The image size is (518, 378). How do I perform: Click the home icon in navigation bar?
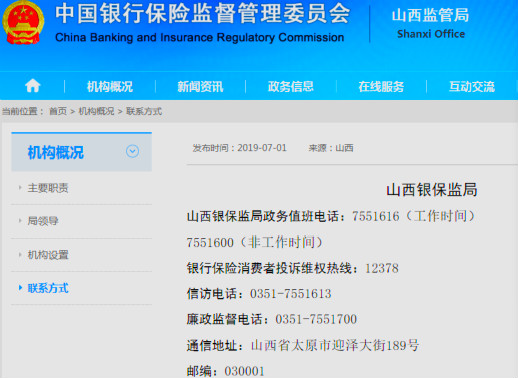pos(33,86)
